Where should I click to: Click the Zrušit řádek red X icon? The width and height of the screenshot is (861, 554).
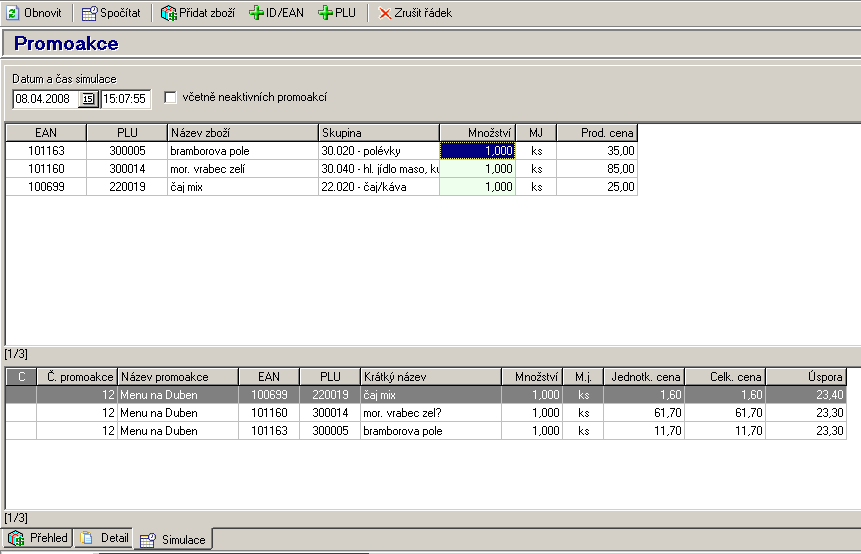pyautogui.click(x=385, y=13)
